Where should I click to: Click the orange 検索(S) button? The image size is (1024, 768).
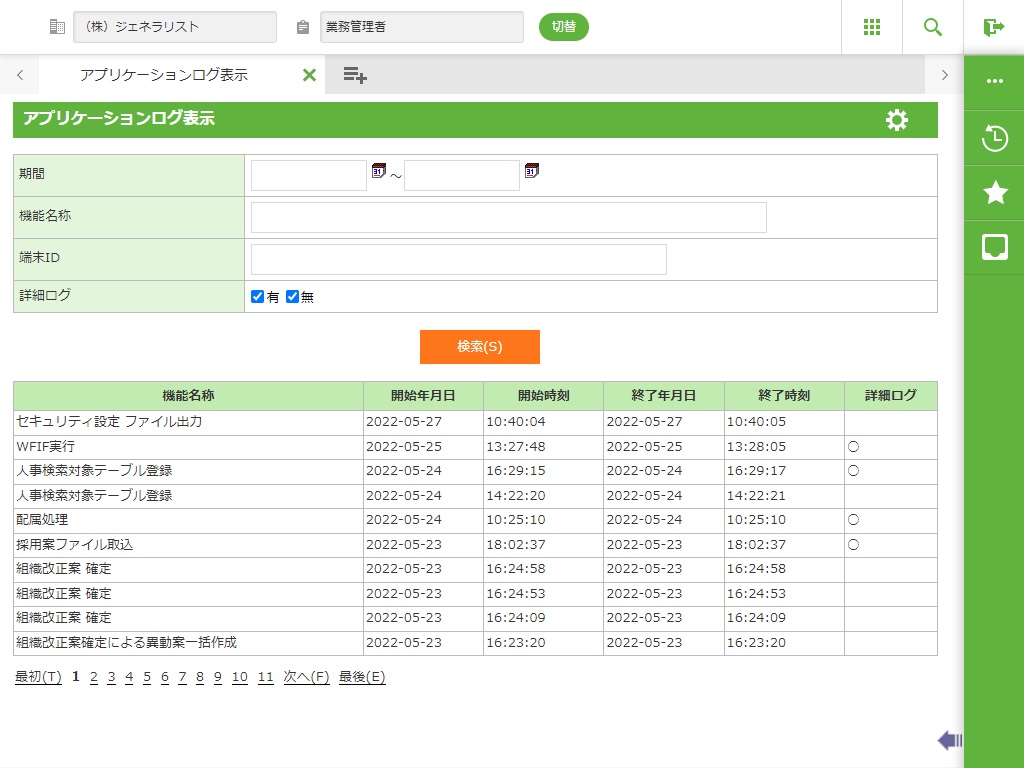[479, 347]
